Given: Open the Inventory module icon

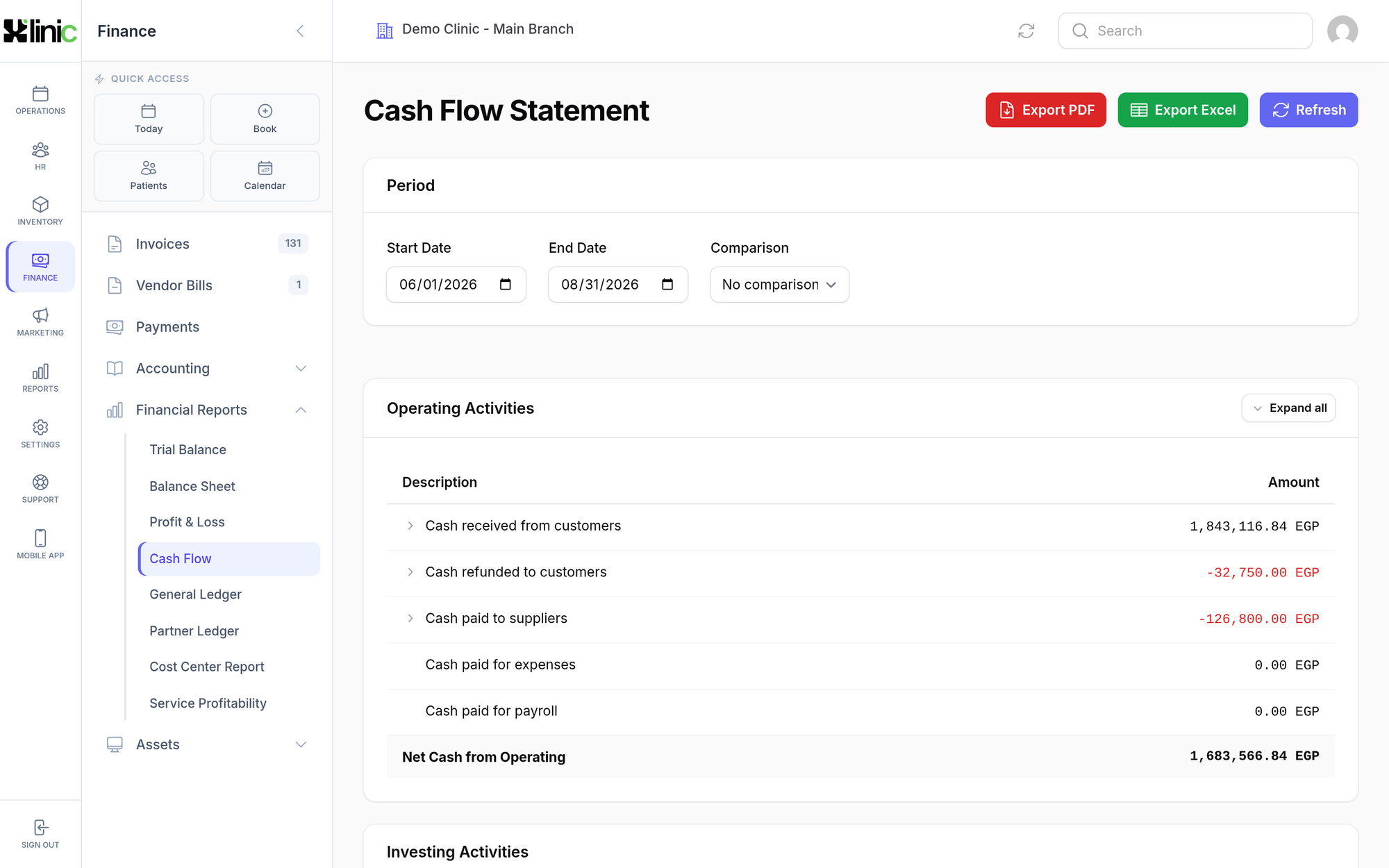Looking at the screenshot, I should click(x=40, y=205).
